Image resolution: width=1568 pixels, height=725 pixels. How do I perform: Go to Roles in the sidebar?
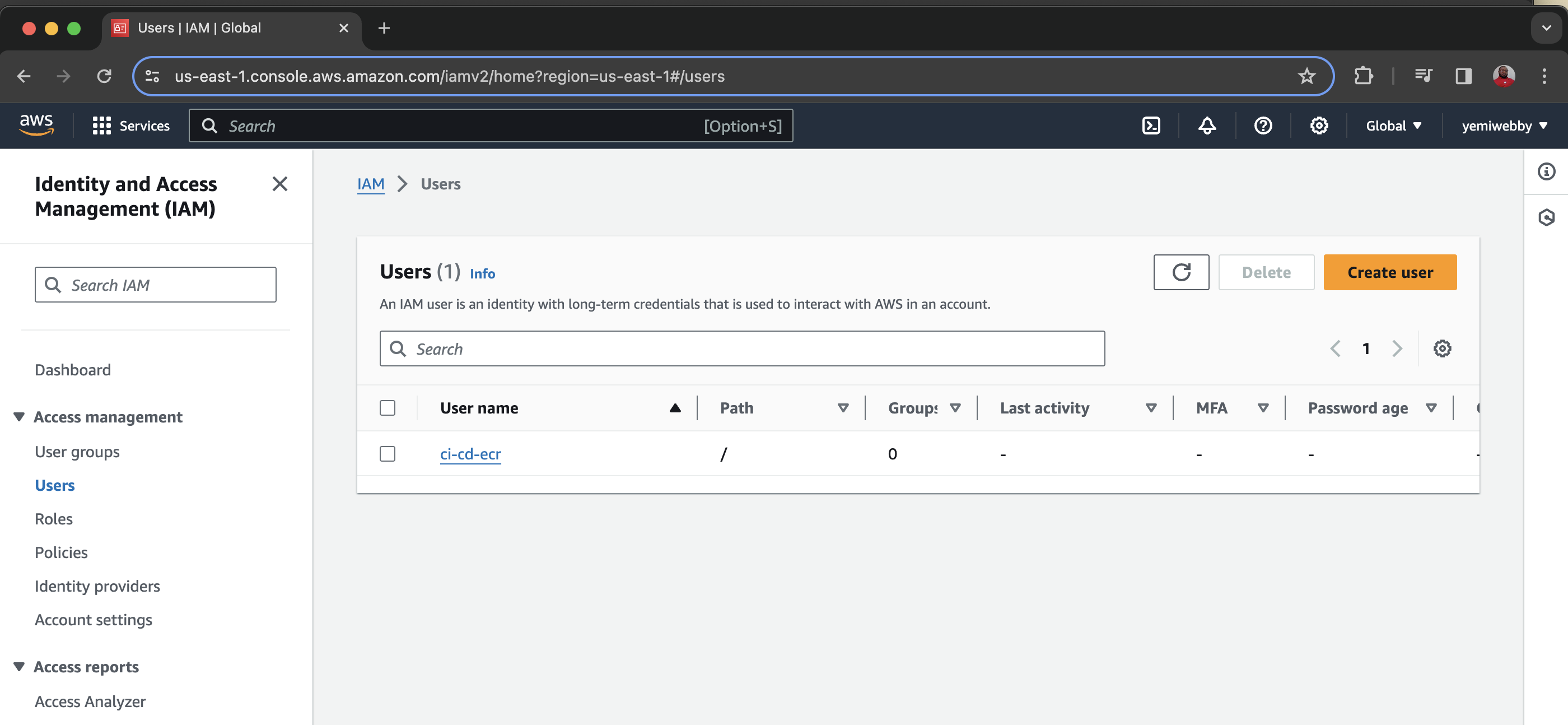tap(54, 519)
